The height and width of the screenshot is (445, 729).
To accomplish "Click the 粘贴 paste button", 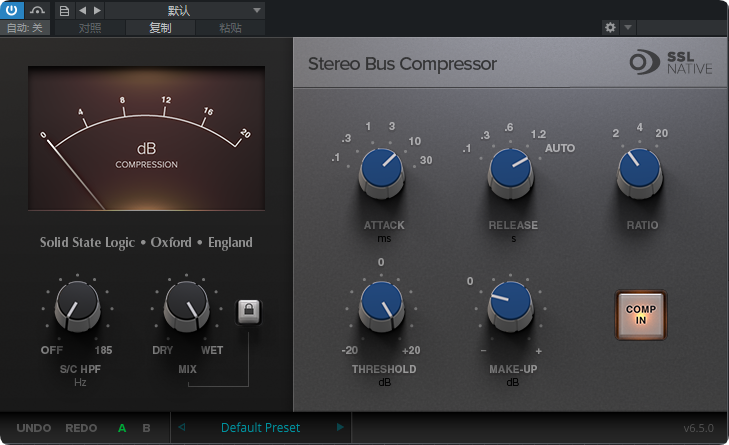I will [230, 28].
